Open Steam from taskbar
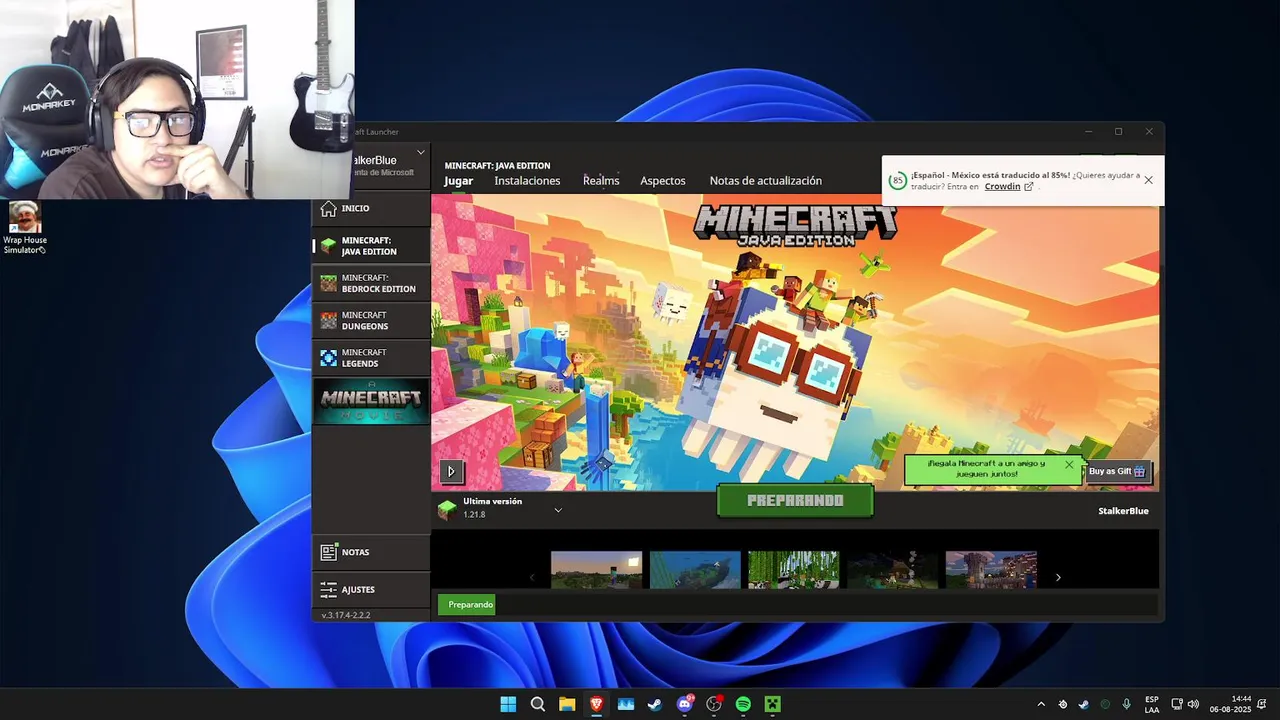 pyautogui.click(x=655, y=704)
